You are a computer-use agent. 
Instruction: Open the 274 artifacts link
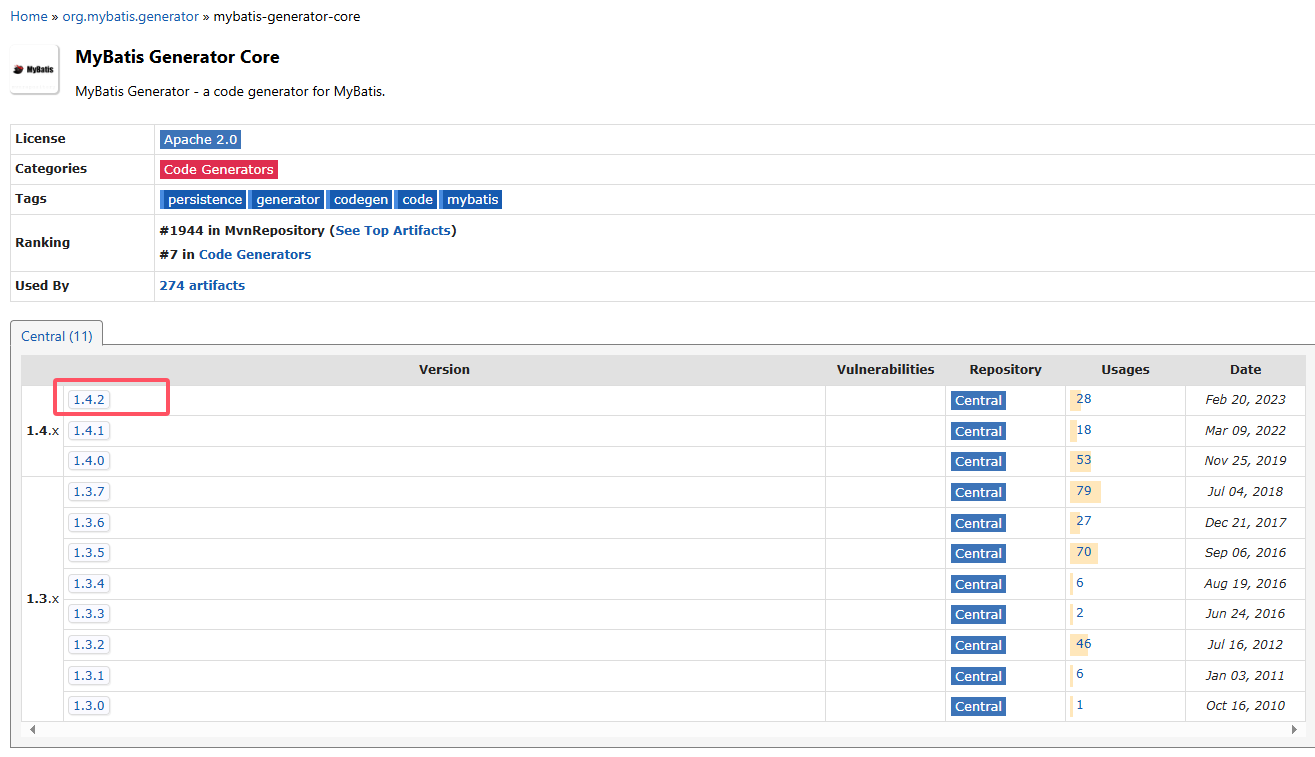pyautogui.click(x=202, y=285)
